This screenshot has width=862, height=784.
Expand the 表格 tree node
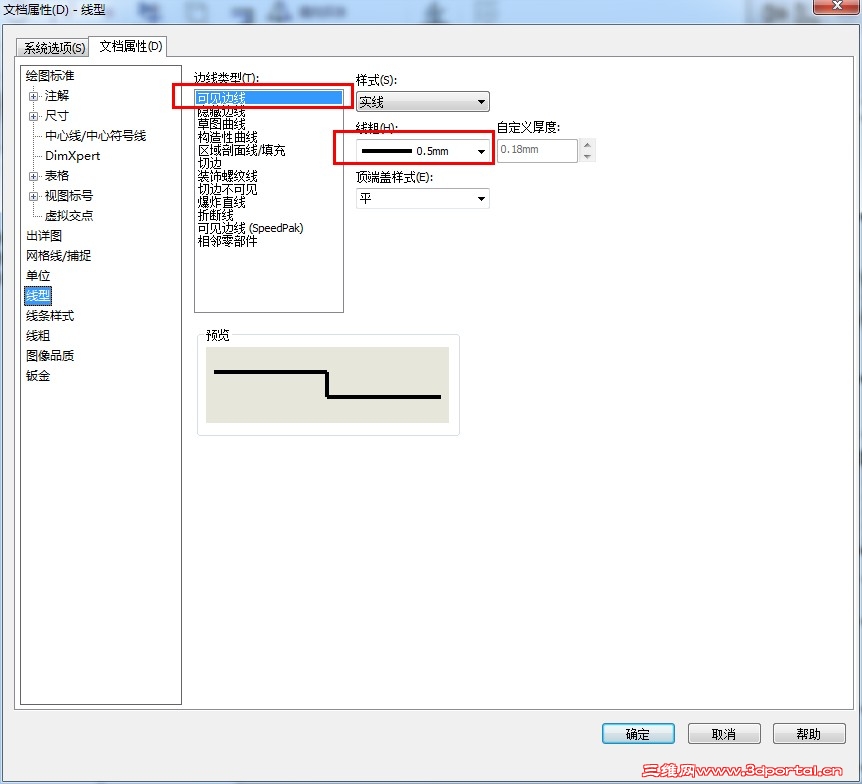pyautogui.click(x=32, y=175)
